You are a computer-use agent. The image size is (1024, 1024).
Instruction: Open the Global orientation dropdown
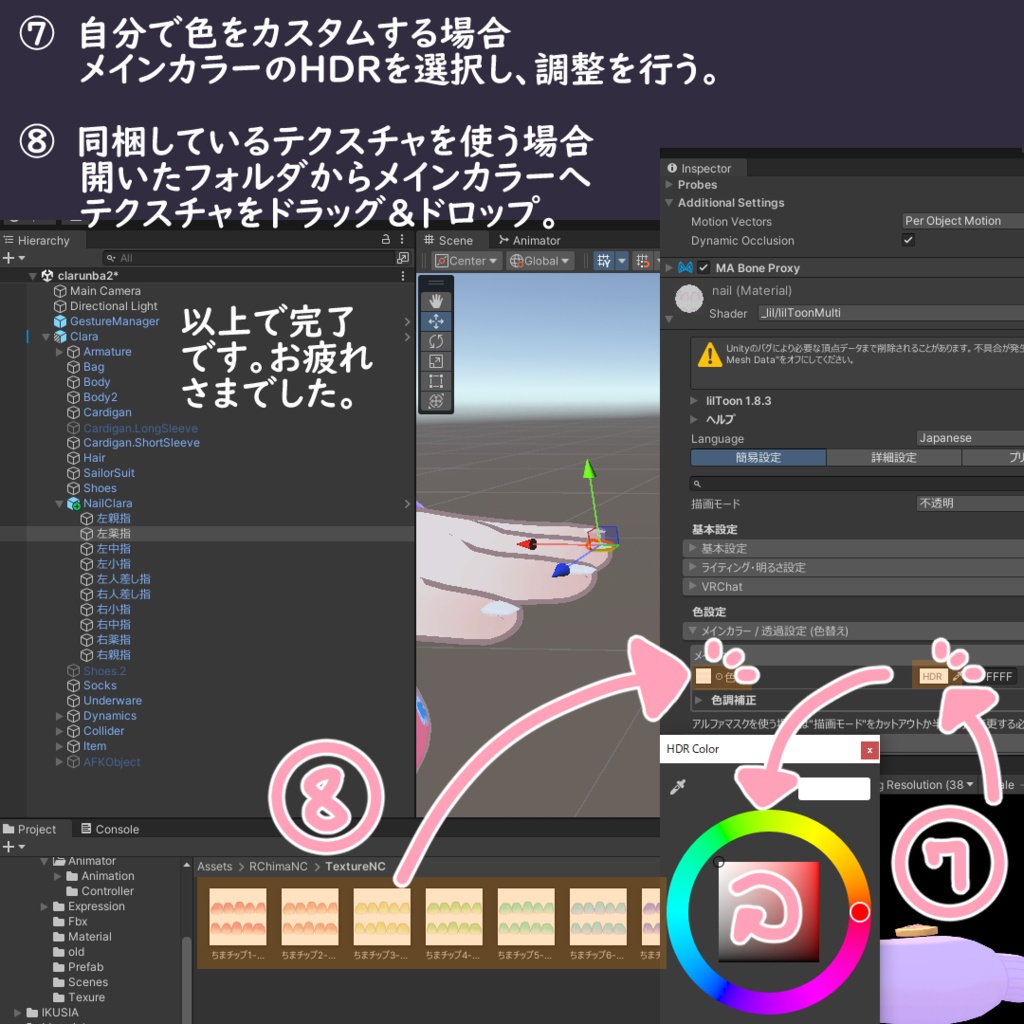click(x=540, y=261)
